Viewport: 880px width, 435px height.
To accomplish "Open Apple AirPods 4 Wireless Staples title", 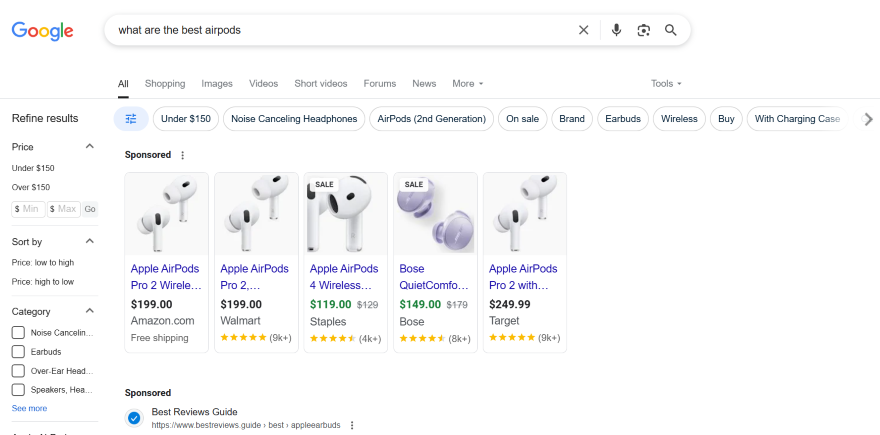I will pos(344,277).
